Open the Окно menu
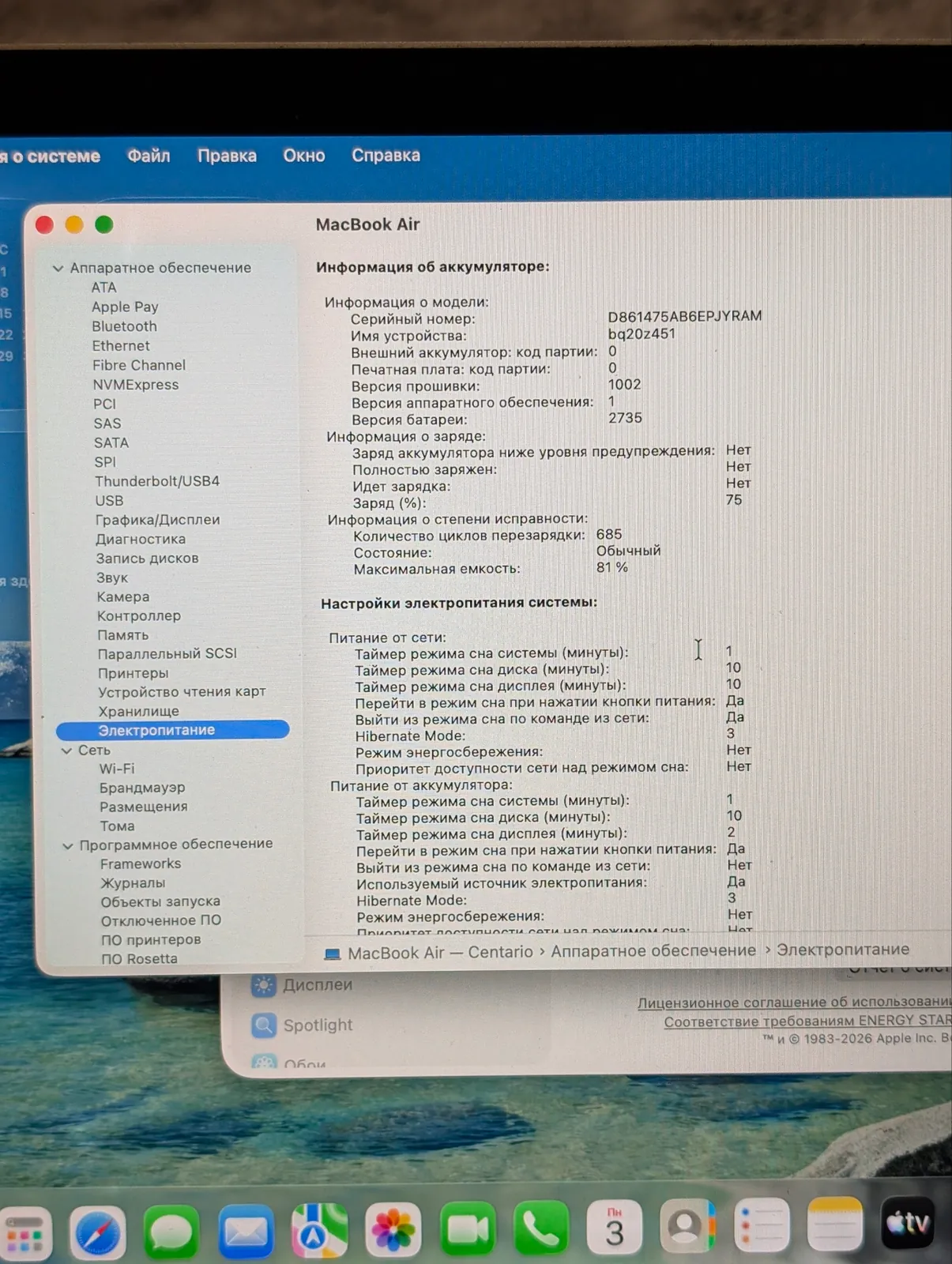Image resolution: width=952 pixels, height=1264 pixels. click(304, 156)
